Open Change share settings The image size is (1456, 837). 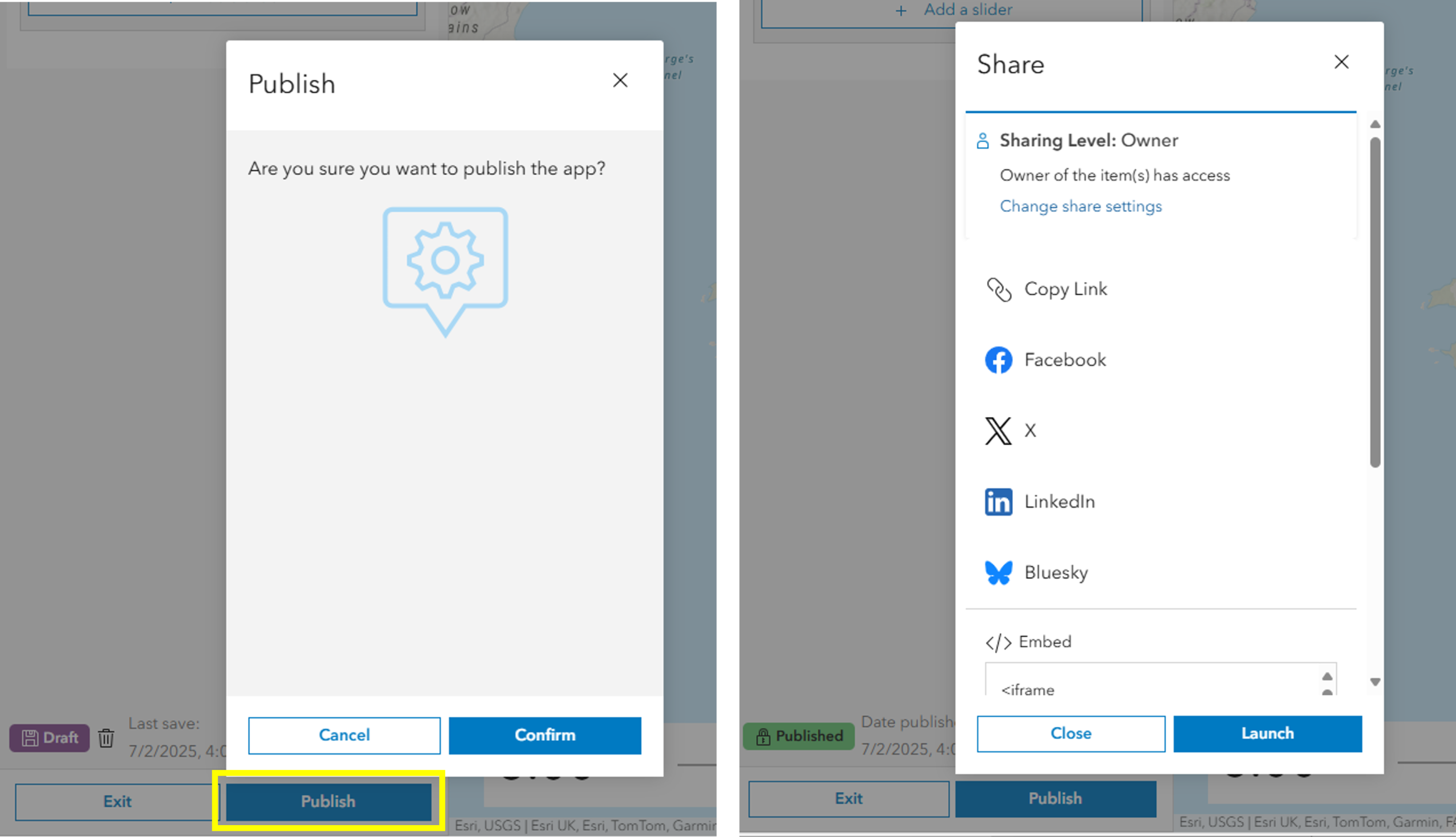click(1081, 206)
